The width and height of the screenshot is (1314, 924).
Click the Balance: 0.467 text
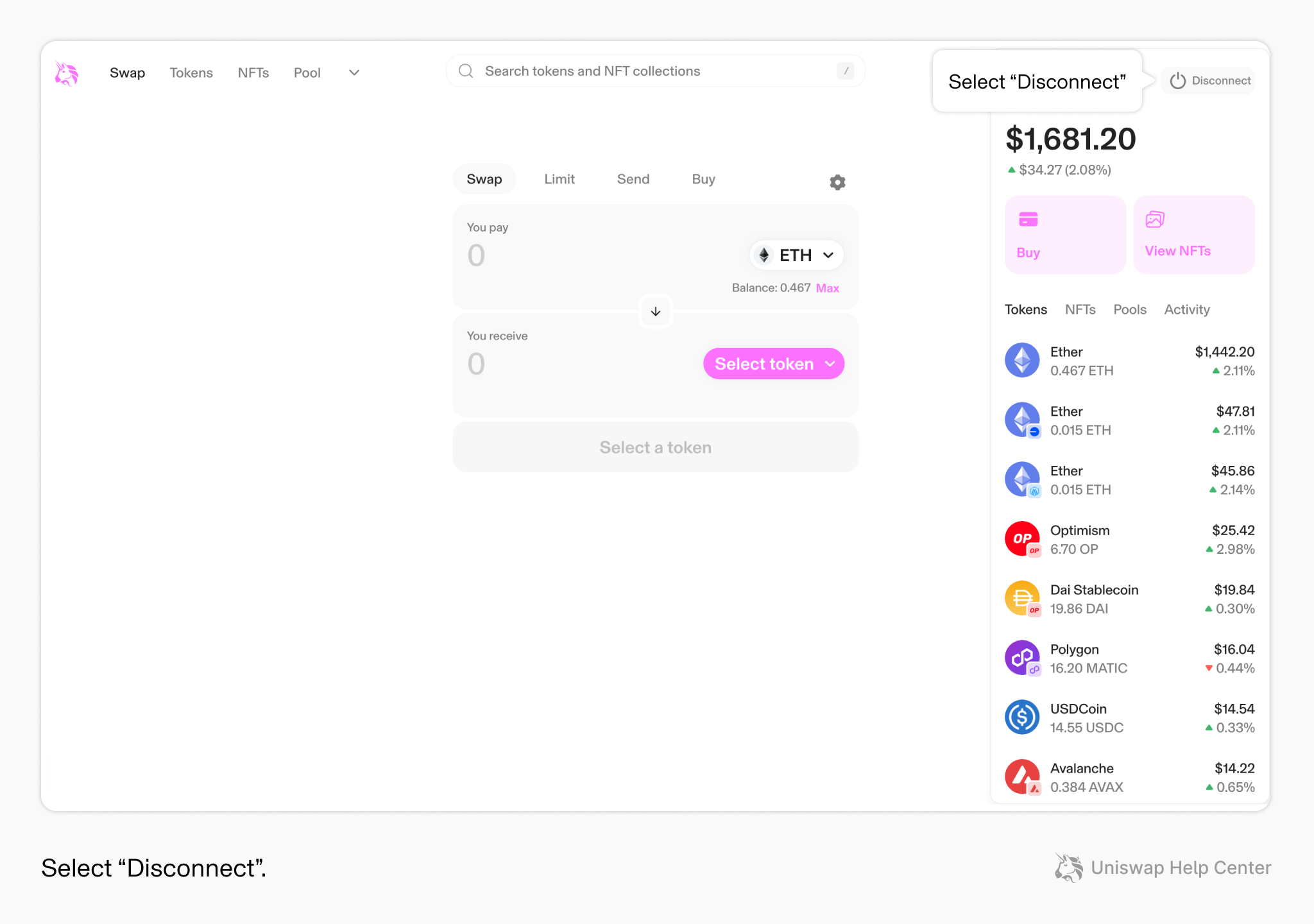coord(771,288)
